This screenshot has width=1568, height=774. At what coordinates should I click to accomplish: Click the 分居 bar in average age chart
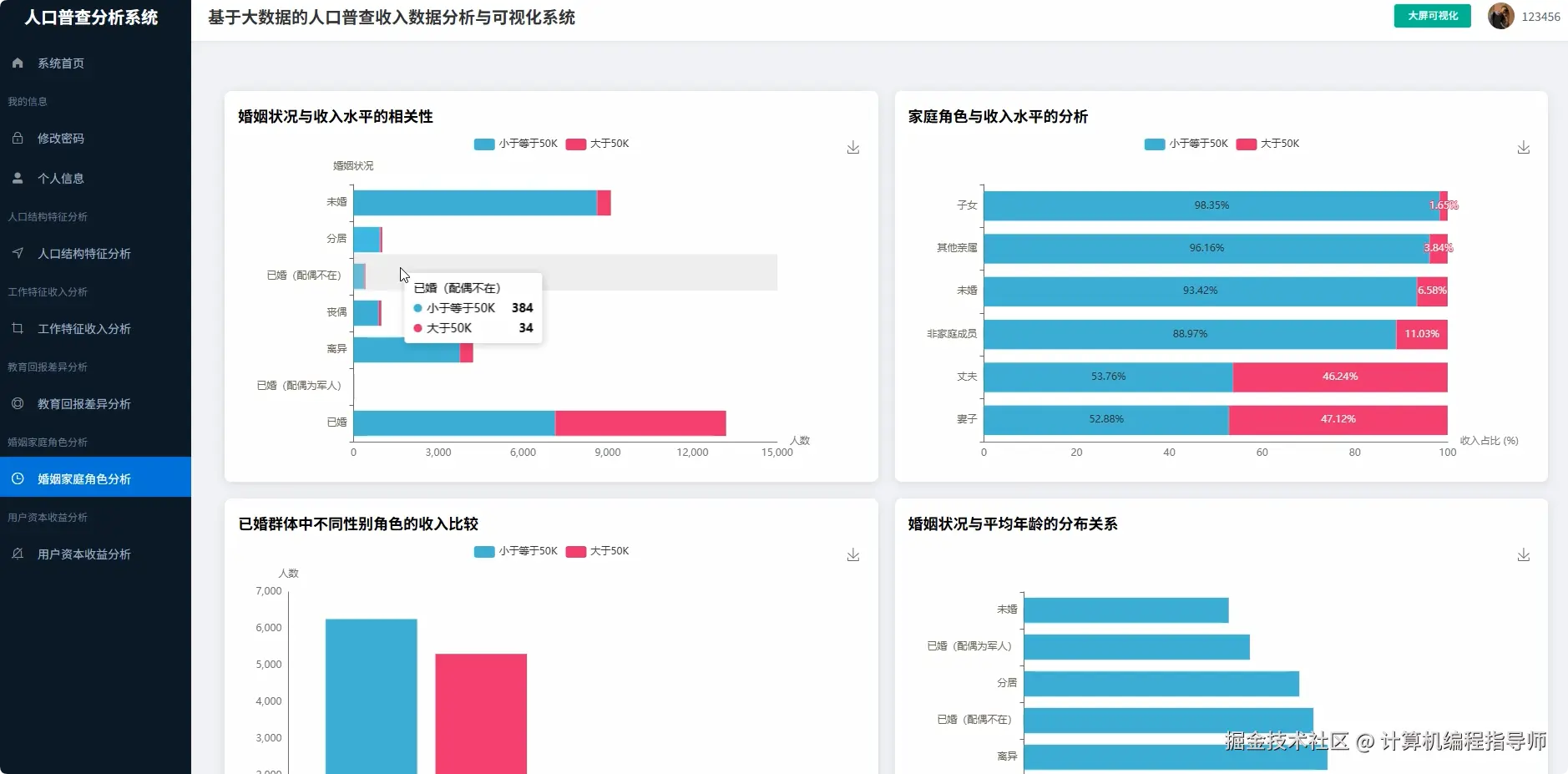coord(1161,684)
